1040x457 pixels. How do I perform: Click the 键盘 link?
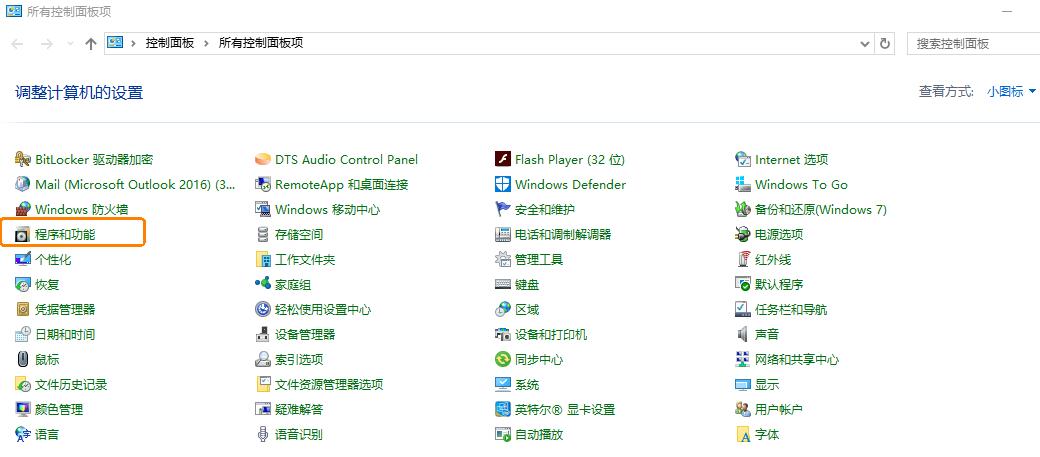pos(527,285)
